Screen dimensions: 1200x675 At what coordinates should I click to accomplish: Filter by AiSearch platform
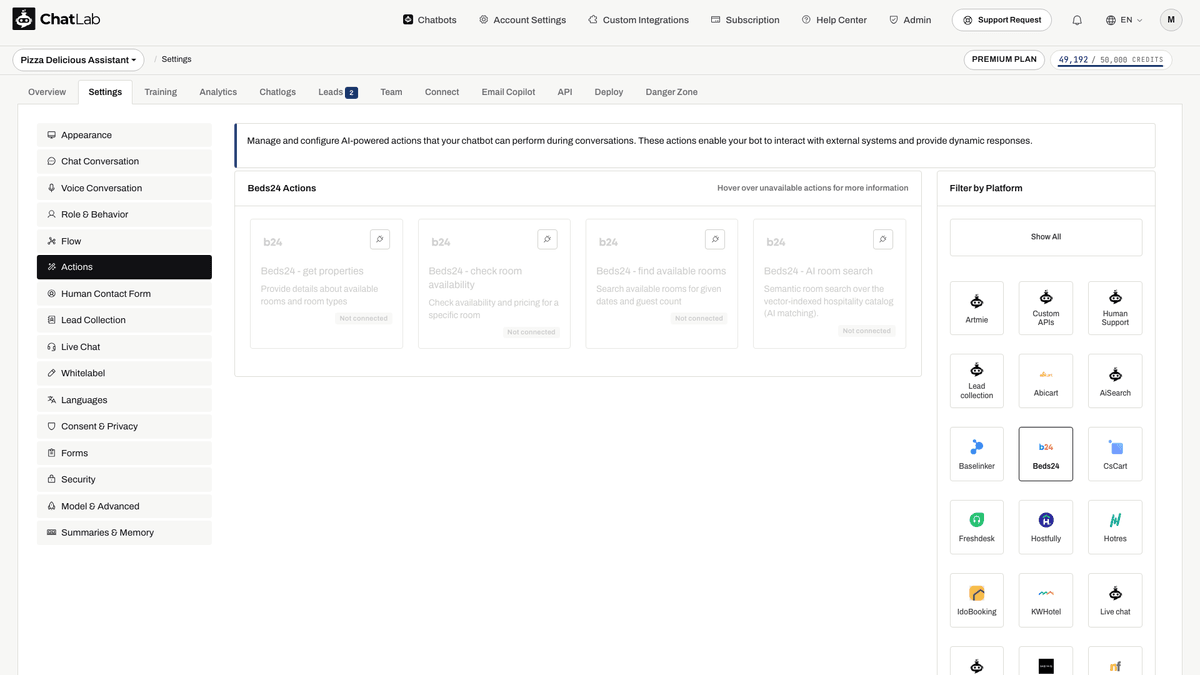(1115, 381)
